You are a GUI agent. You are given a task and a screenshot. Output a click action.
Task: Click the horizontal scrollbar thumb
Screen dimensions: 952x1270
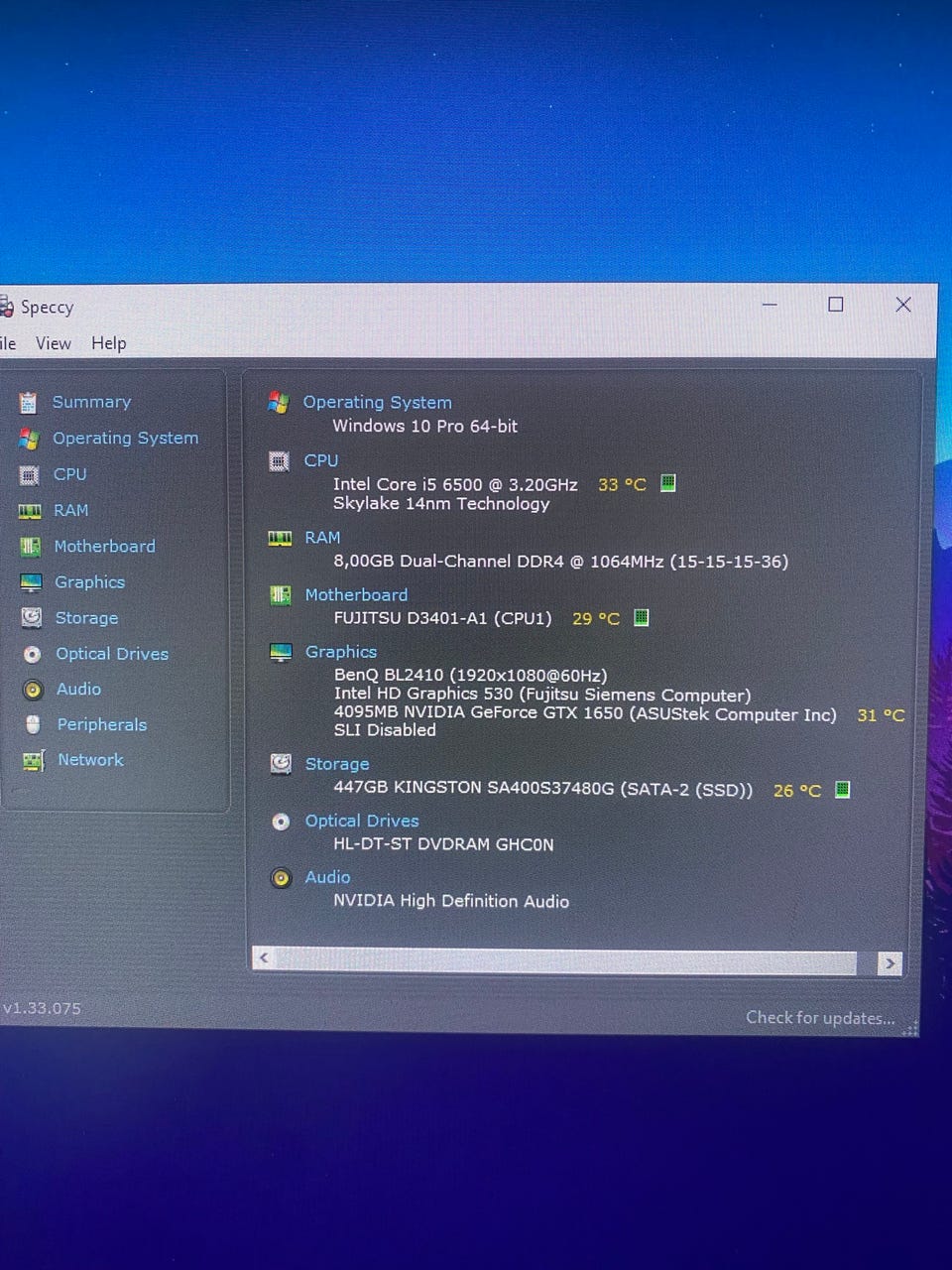click(x=565, y=960)
